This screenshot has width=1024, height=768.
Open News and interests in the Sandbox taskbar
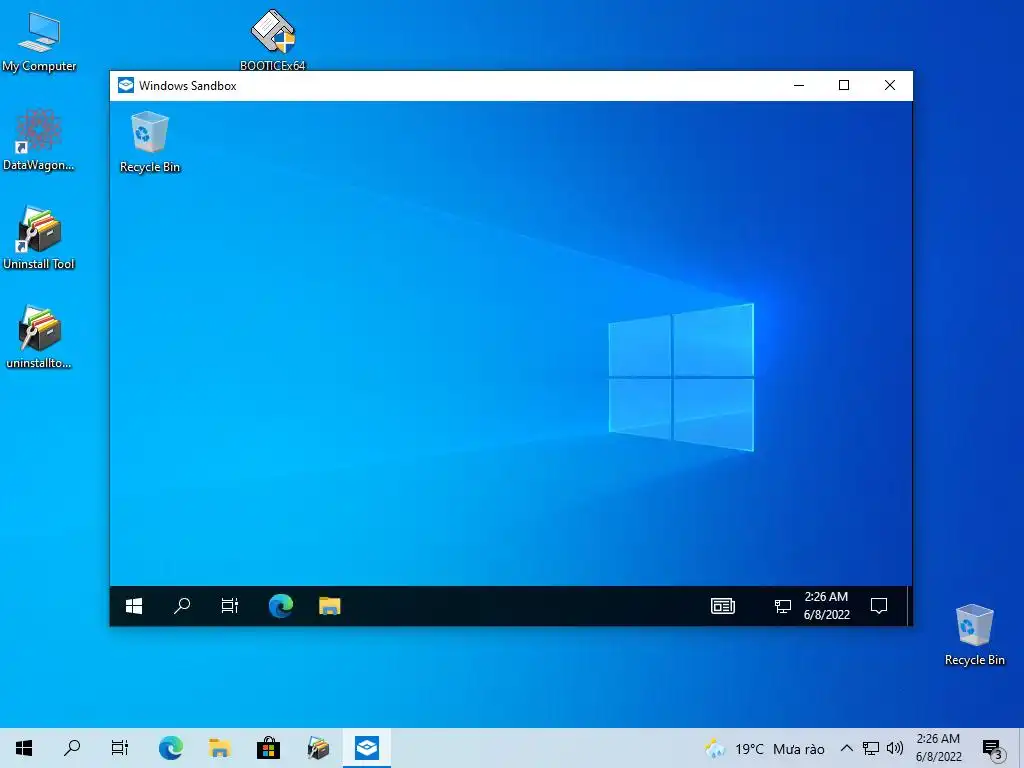[723, 606]
